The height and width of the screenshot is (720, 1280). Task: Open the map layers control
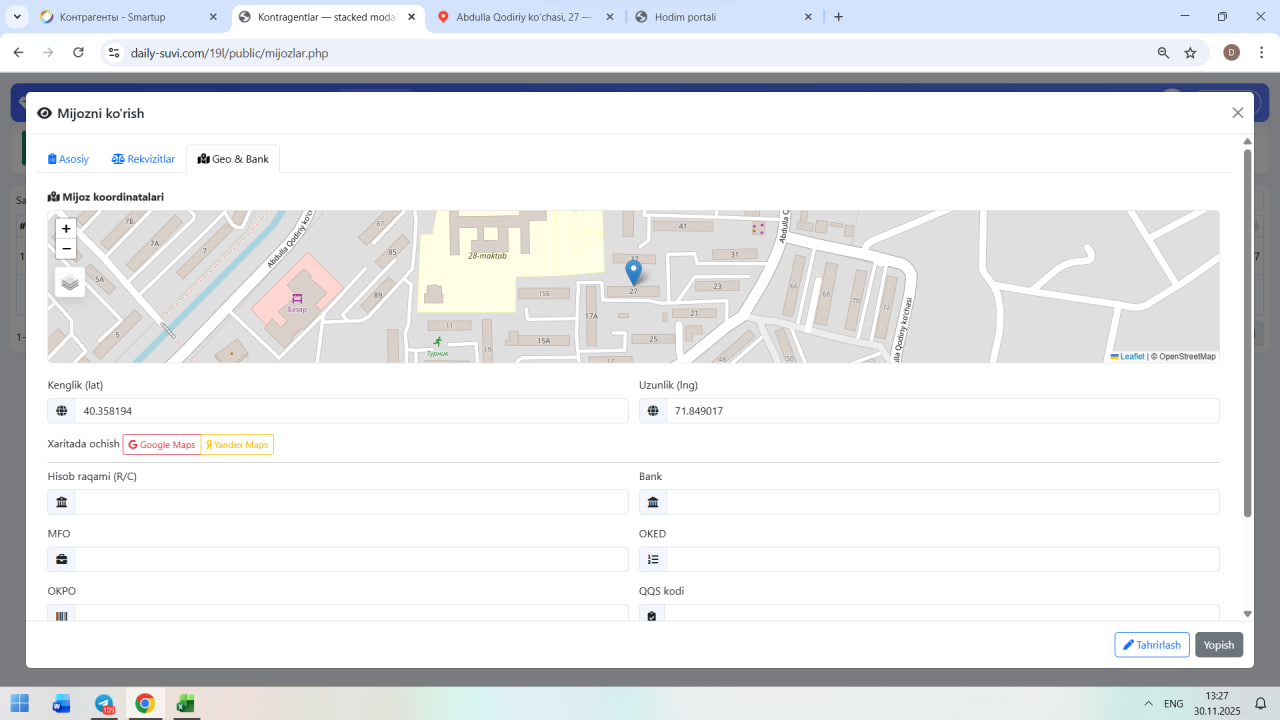(70, 282)
